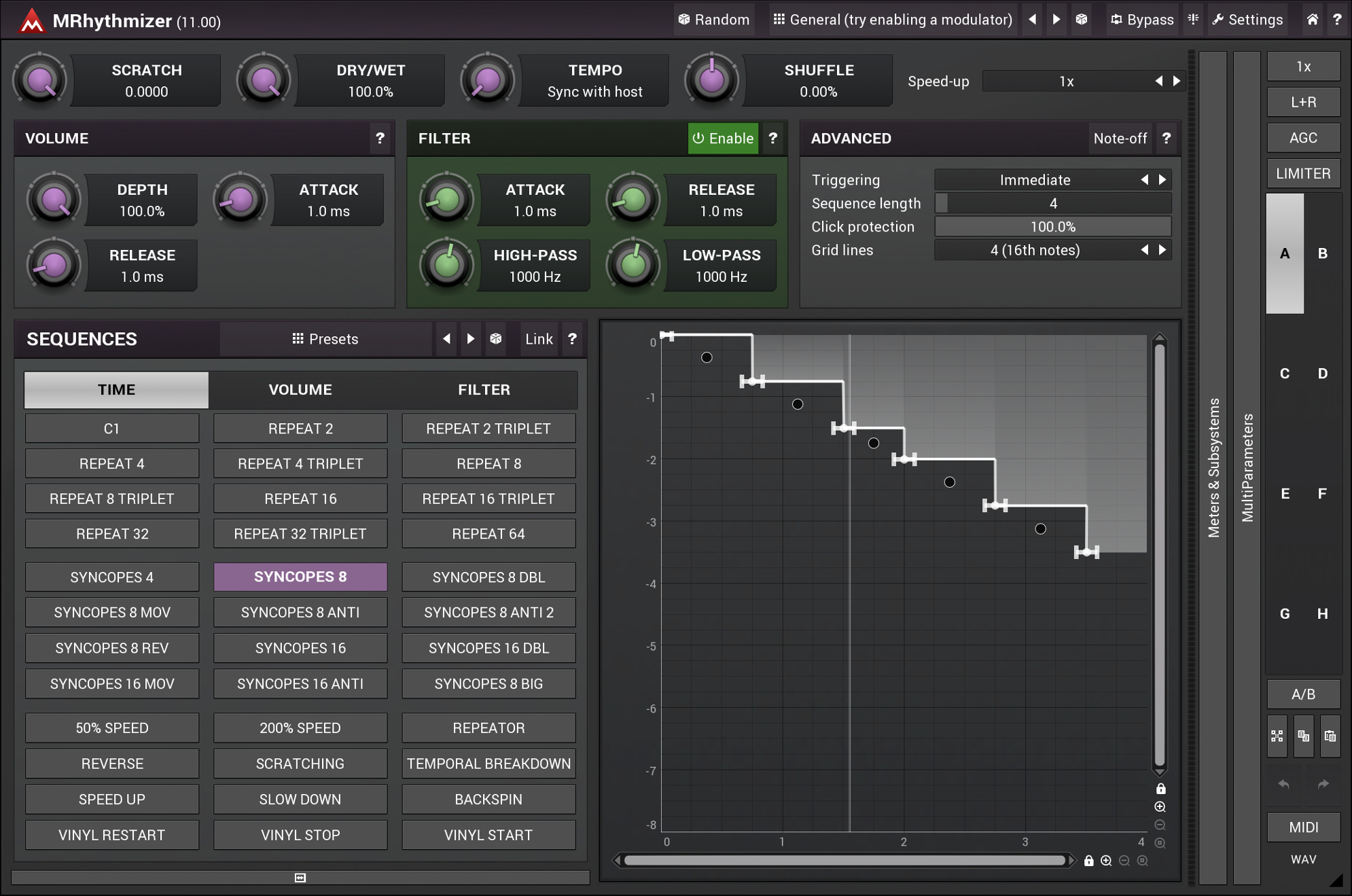
Task: Open the L+R channel mode selector
Action: (x=1303, y=102)
